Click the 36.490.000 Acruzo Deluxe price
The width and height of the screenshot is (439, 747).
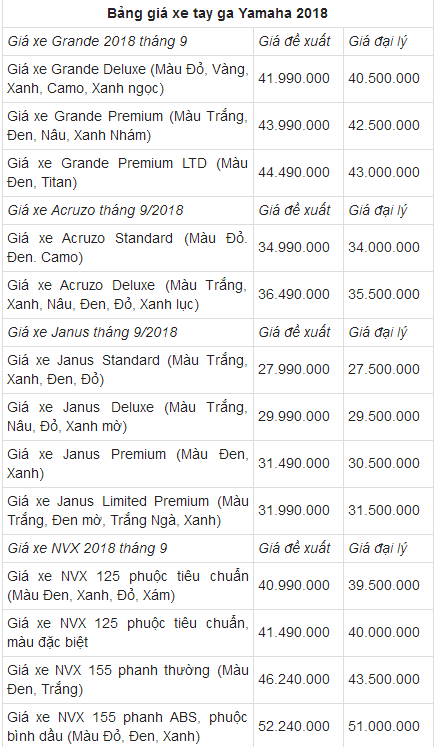[x=294, y=294]
